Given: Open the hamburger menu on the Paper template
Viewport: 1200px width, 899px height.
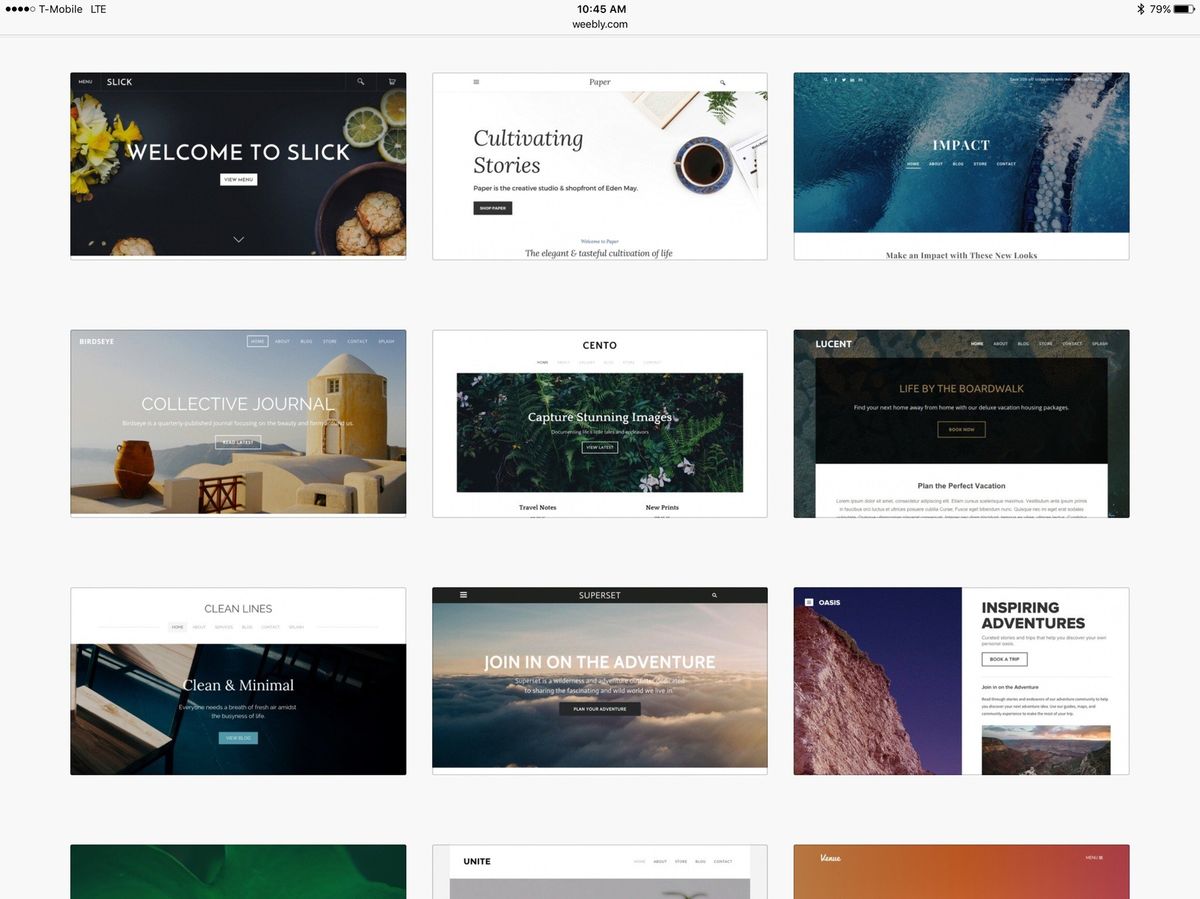Looking at the screenshot, I should click(x=475, y=81).
